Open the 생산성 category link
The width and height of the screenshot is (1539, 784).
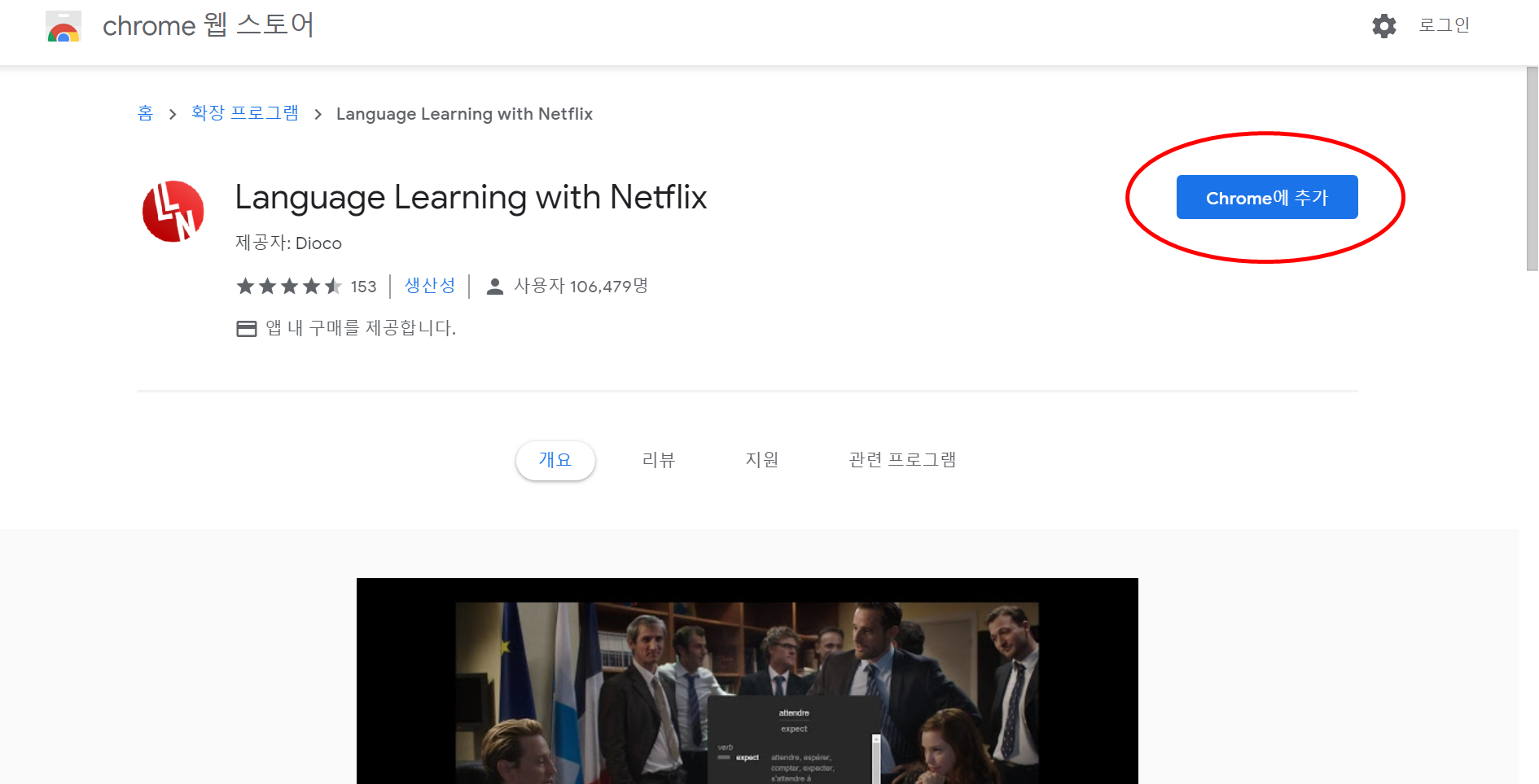pyautogui.click(x=430, y=286)
